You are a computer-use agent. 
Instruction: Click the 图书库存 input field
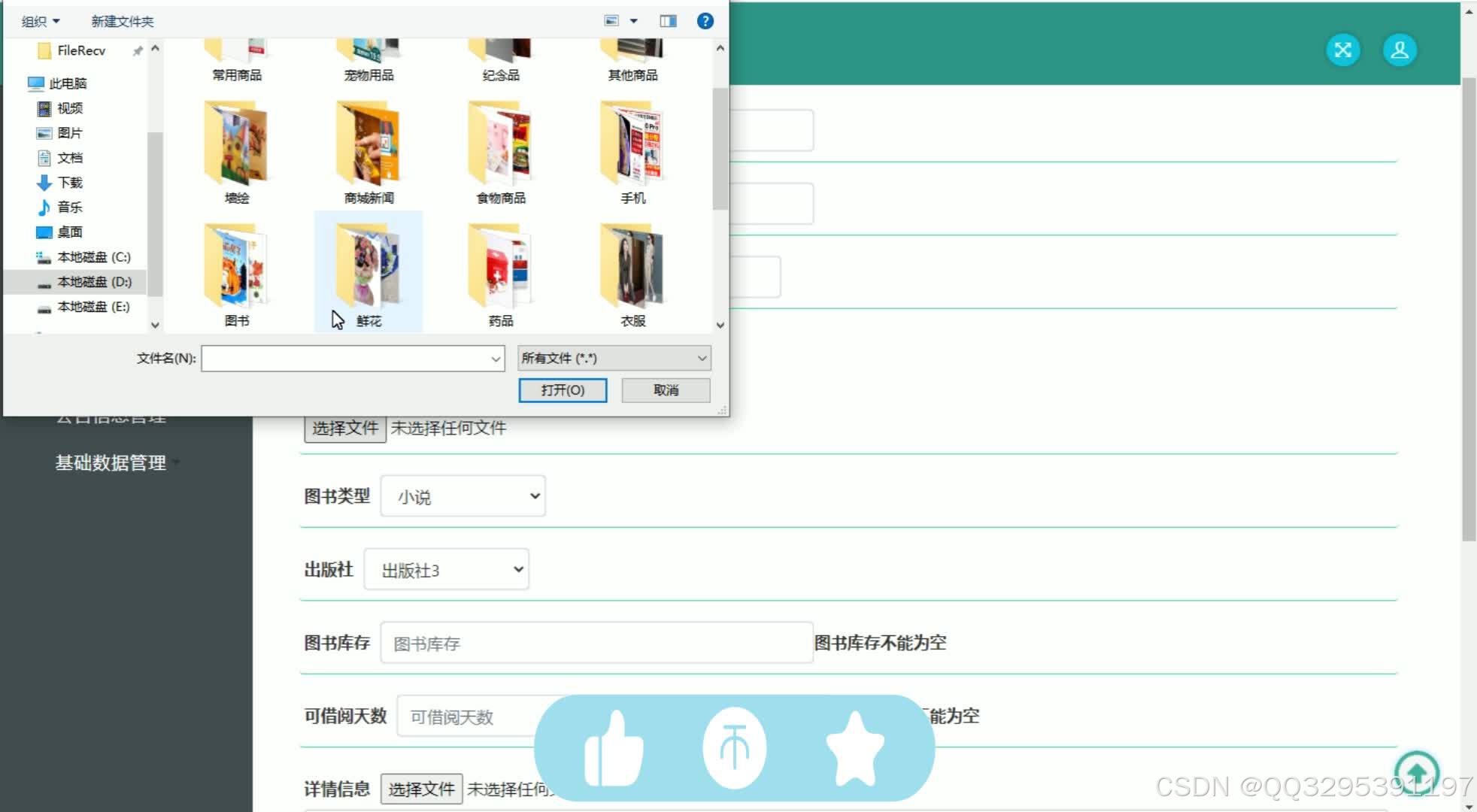point(596,643)
